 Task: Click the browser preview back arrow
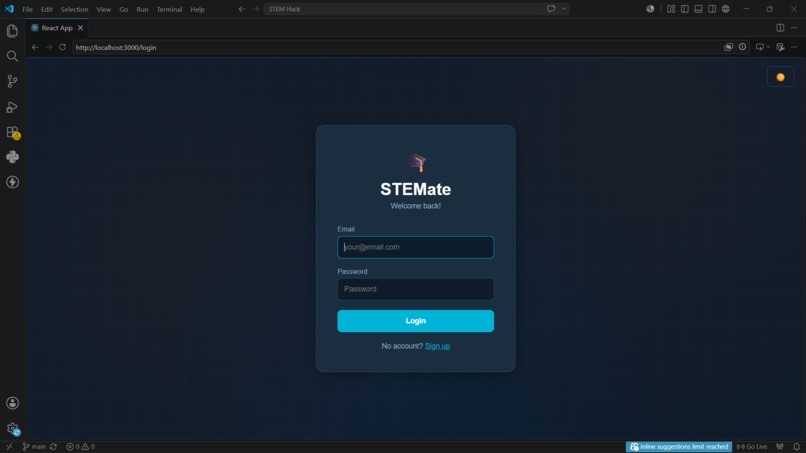(35, 47)
